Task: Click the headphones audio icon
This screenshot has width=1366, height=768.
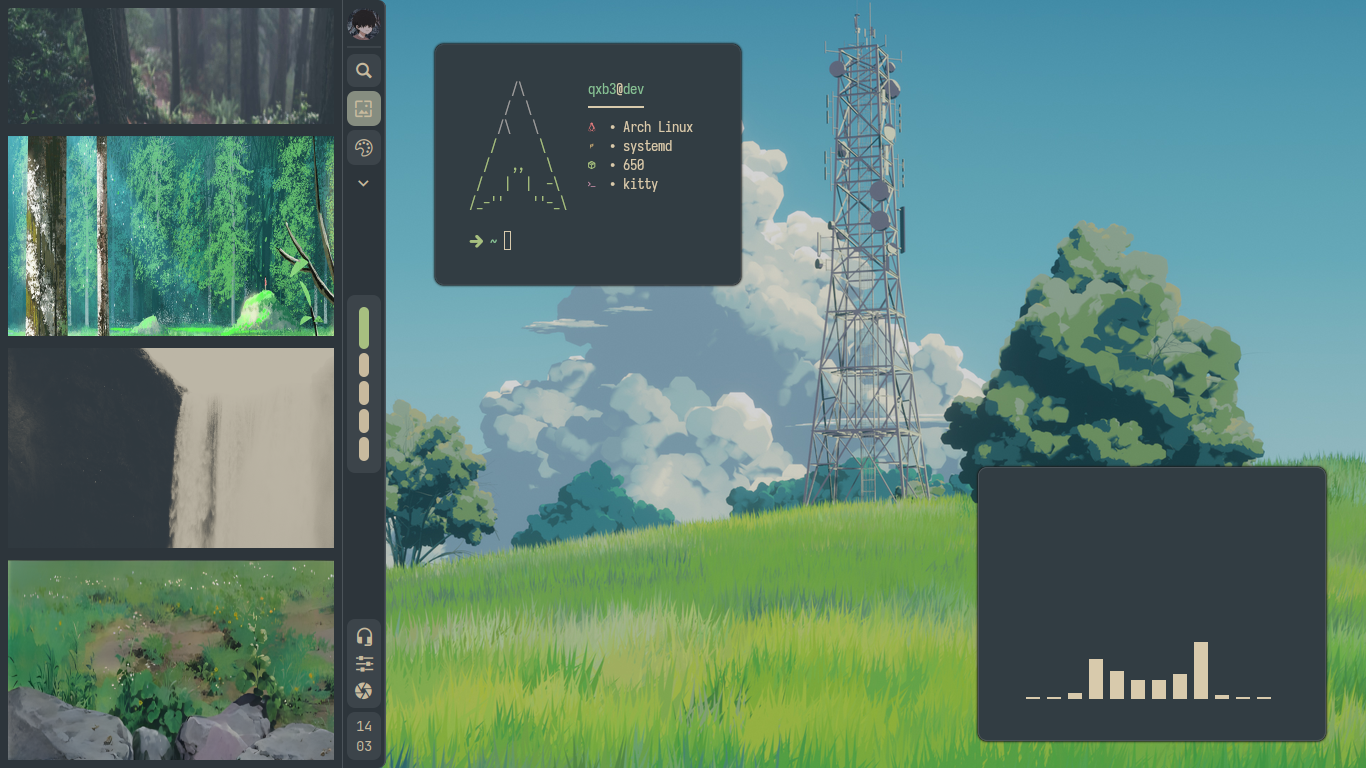Action: (364, 636)
